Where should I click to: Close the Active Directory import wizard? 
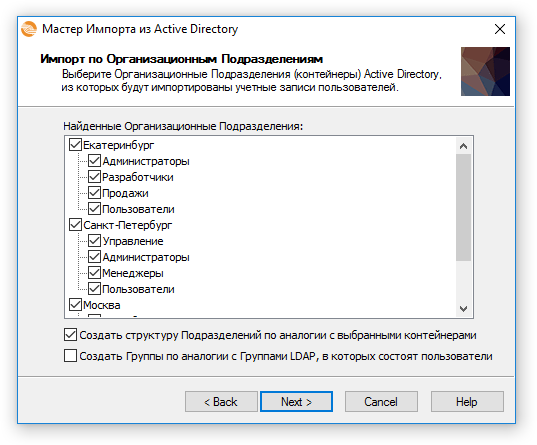[500, 29]
